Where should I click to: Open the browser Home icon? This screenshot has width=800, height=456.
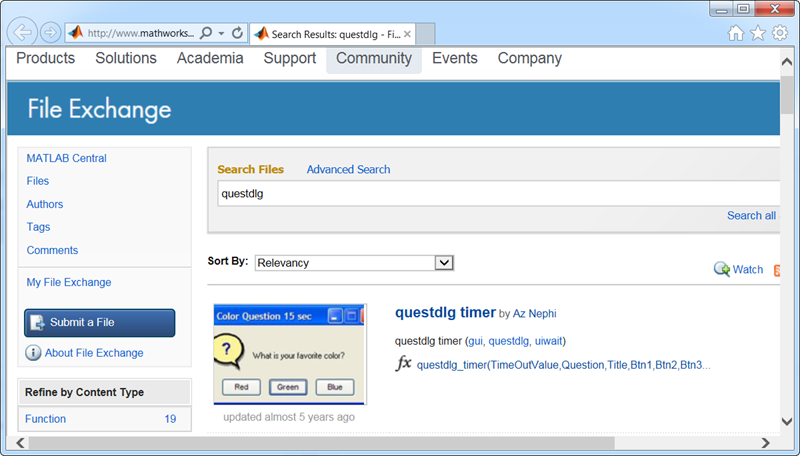(x=736, y=33)
